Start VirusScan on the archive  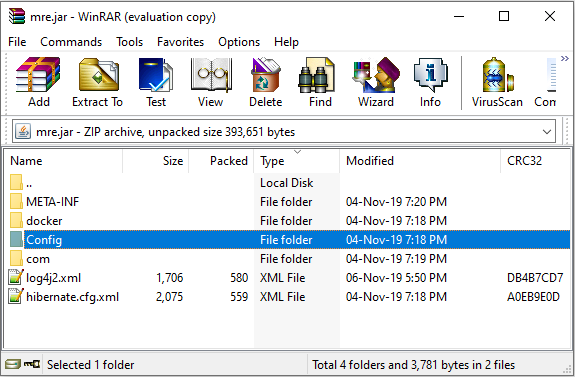coord(497,82)
